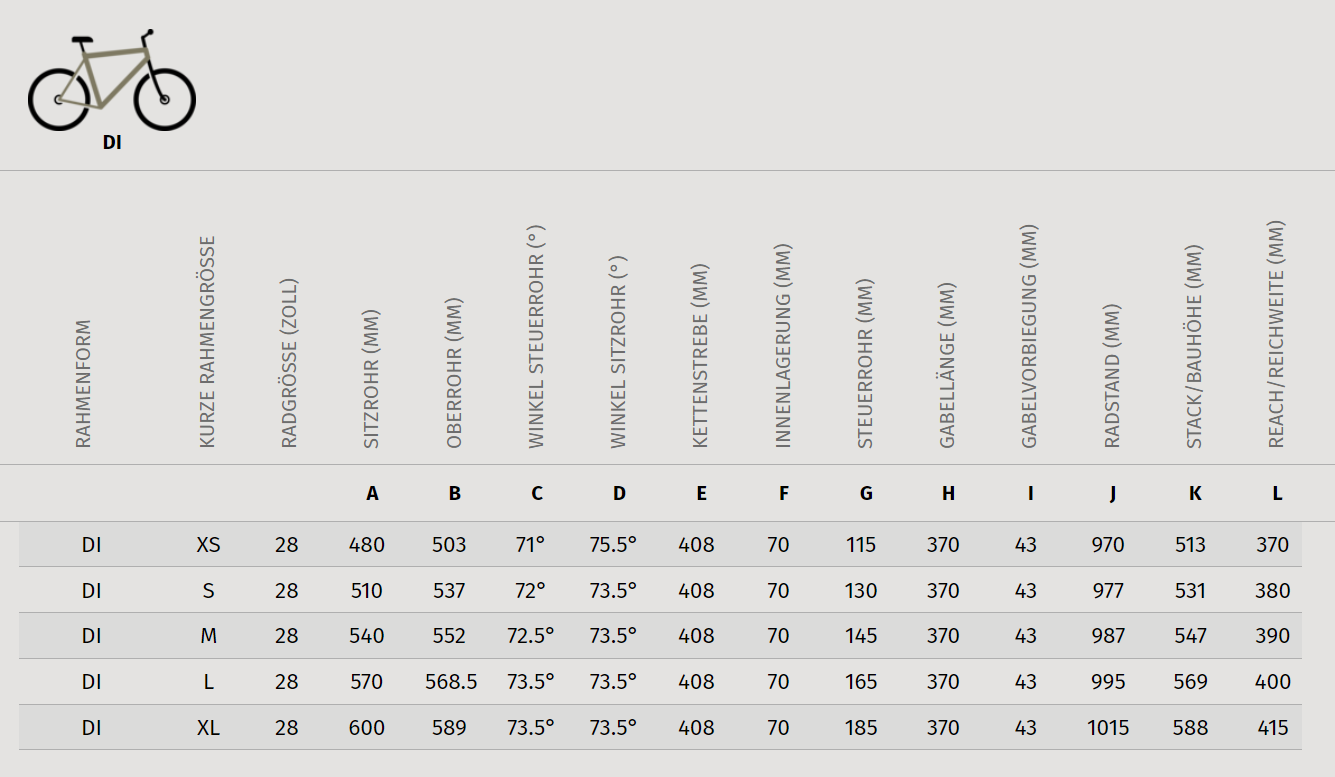Screen dimensions: 1335x777
Task: Click the Oberrohr value 568.5
Action: pyautogui.click(x=451, y=682)
